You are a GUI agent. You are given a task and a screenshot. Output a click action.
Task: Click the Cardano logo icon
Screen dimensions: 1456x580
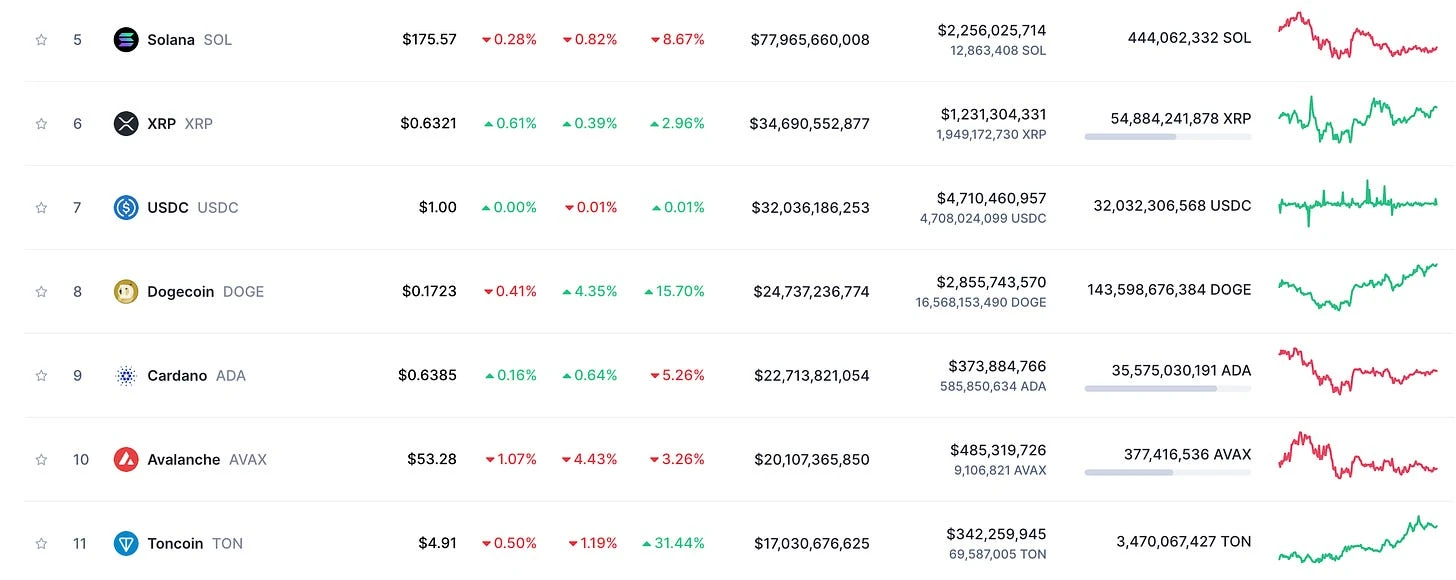click(126, 376)
